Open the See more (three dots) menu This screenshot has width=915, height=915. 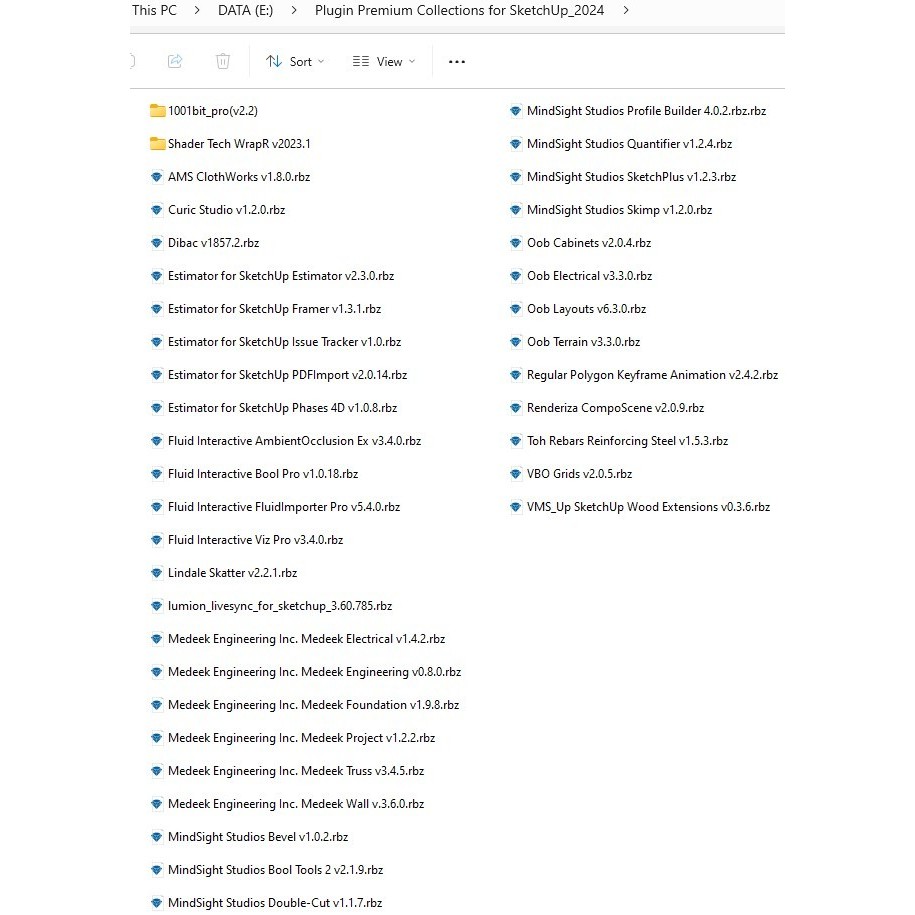coord(457,62)
